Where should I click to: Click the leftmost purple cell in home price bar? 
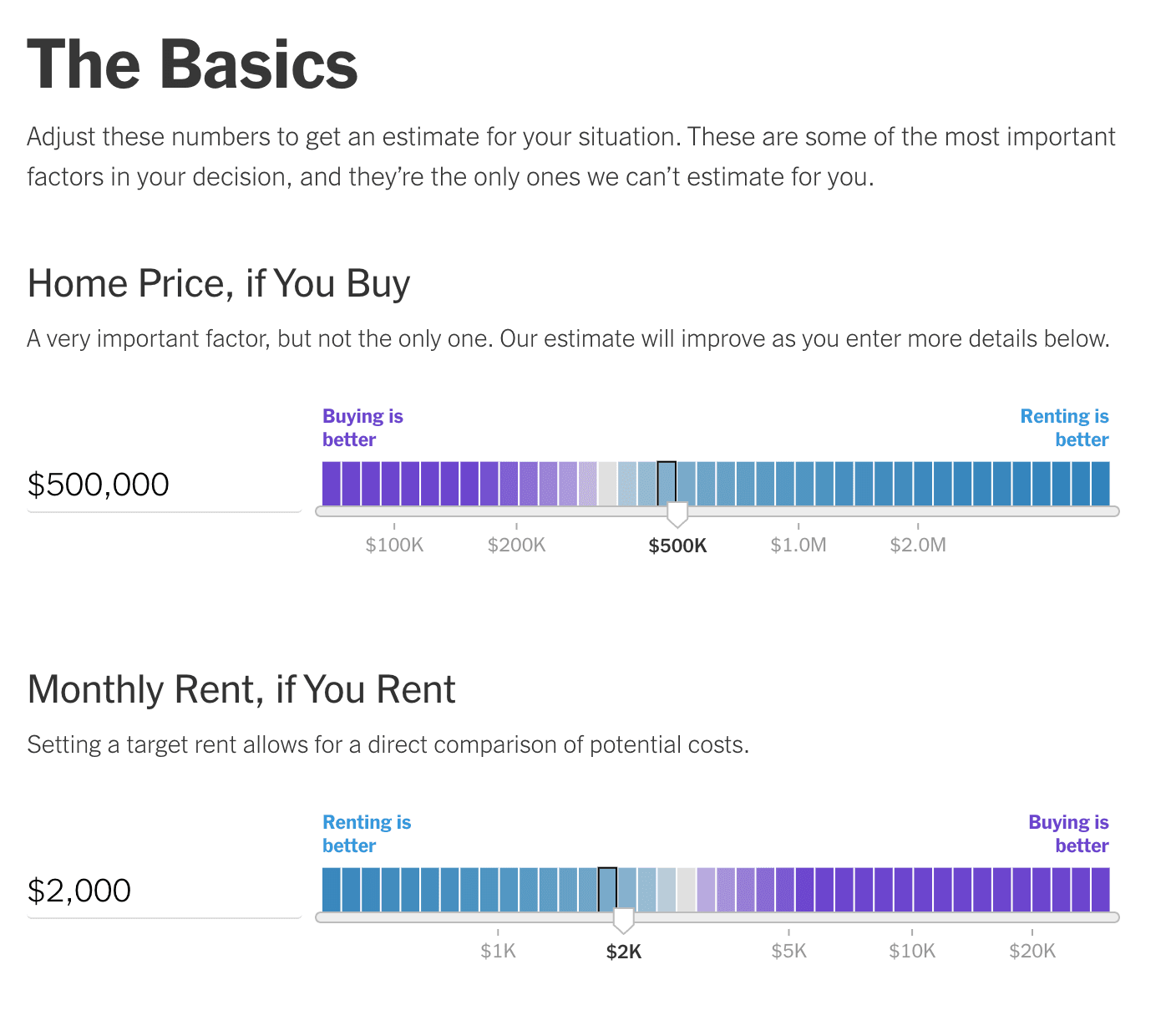click(332, 484)
